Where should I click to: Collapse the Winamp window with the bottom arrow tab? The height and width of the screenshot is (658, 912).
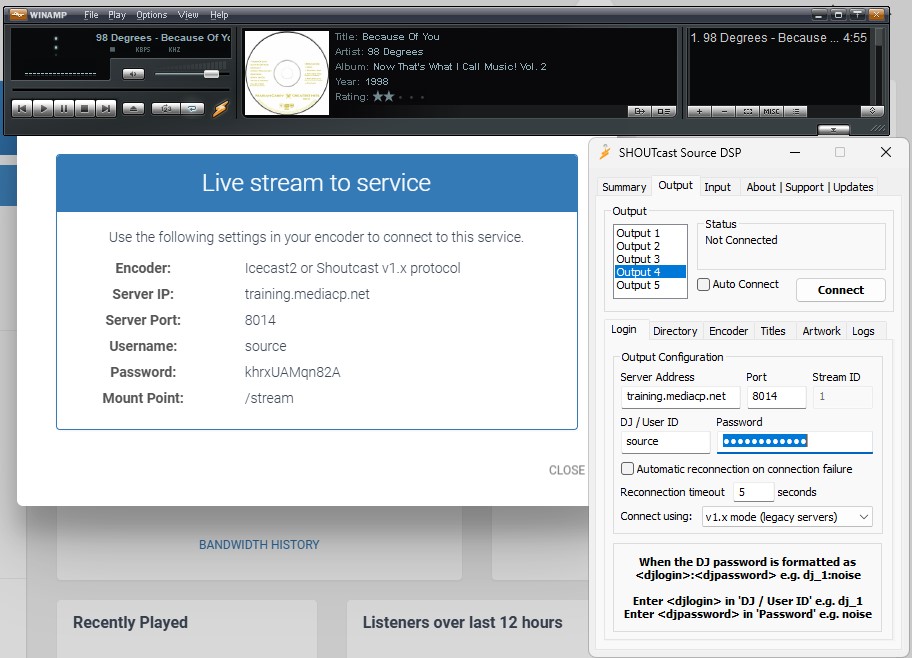[833, 129]
